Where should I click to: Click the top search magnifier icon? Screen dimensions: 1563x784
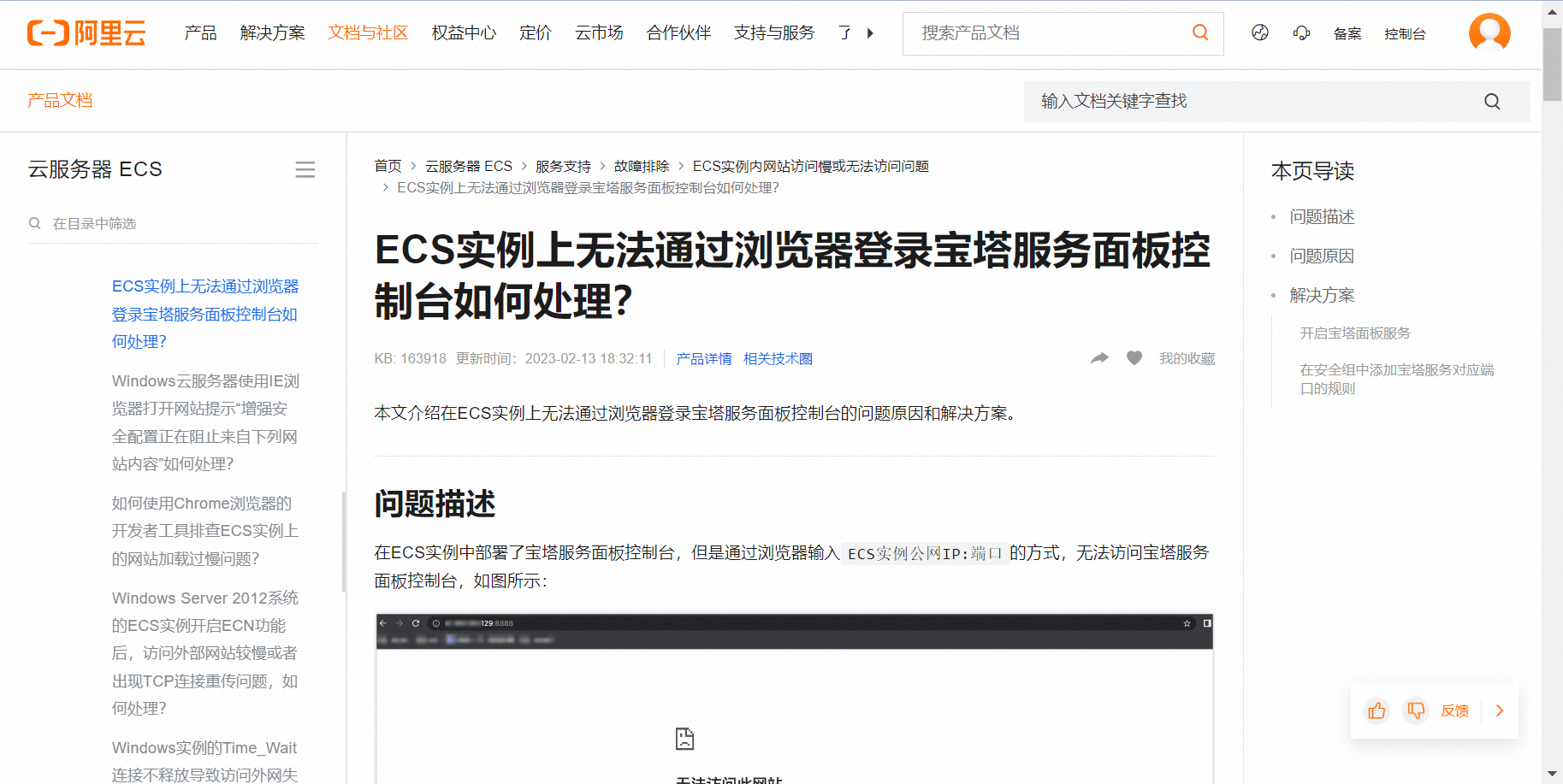(1200, 32)
